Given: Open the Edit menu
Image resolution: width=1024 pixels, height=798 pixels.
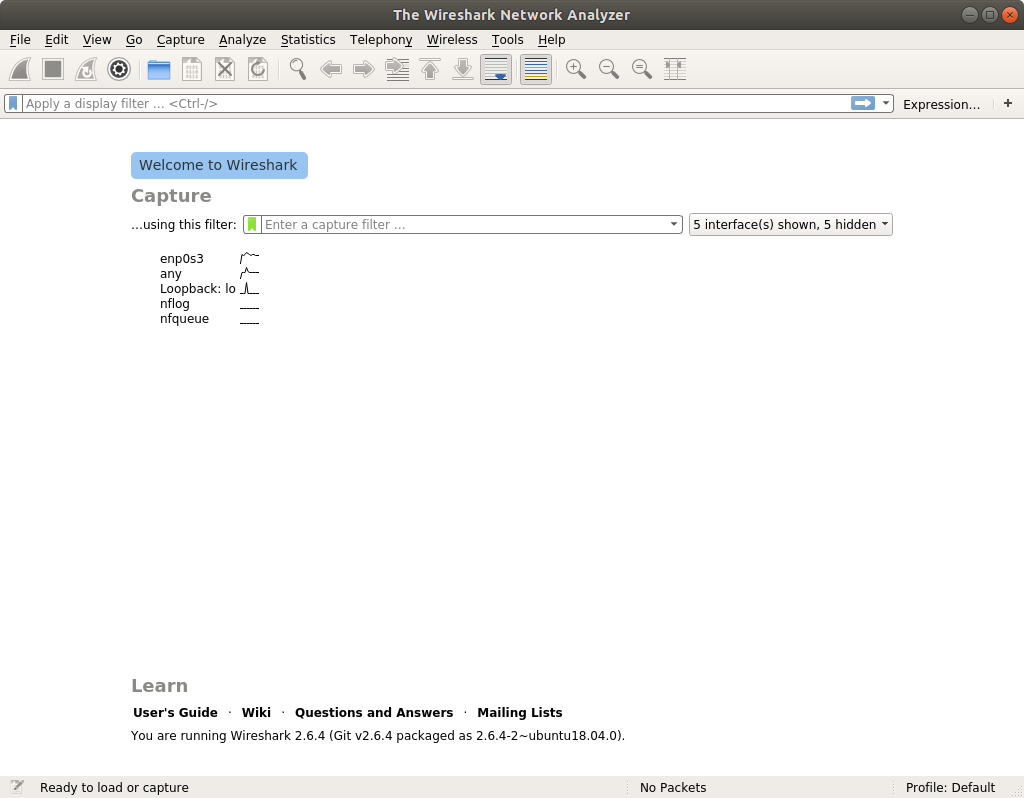Looking at the screenshot, I should 56,40.
